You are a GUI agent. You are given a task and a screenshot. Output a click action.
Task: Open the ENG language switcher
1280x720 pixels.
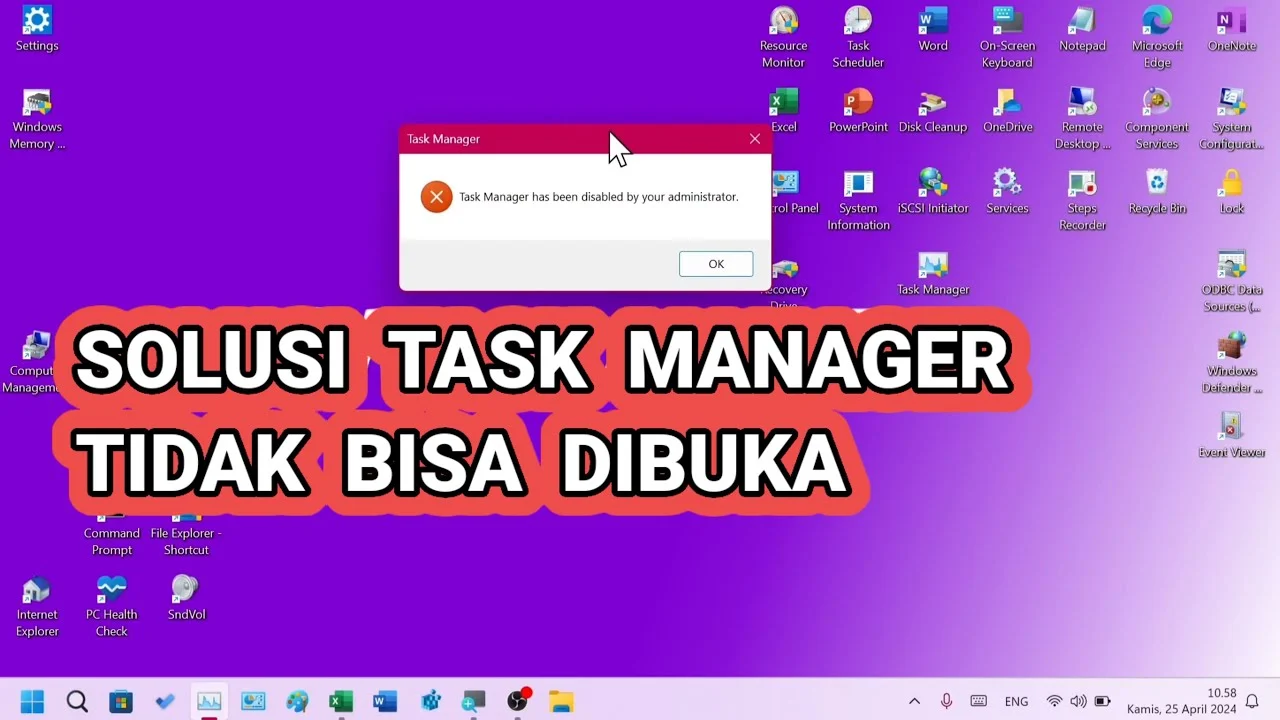tap(1016, 701)
